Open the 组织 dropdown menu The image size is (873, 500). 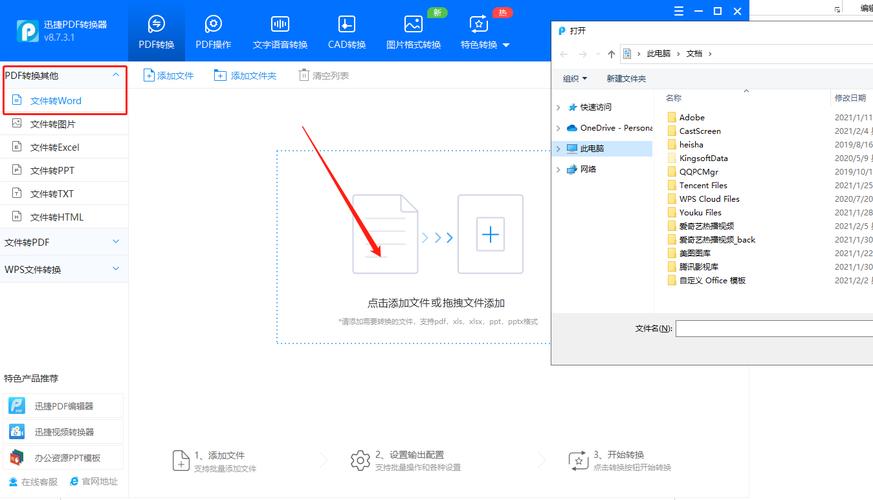[575, 79]
